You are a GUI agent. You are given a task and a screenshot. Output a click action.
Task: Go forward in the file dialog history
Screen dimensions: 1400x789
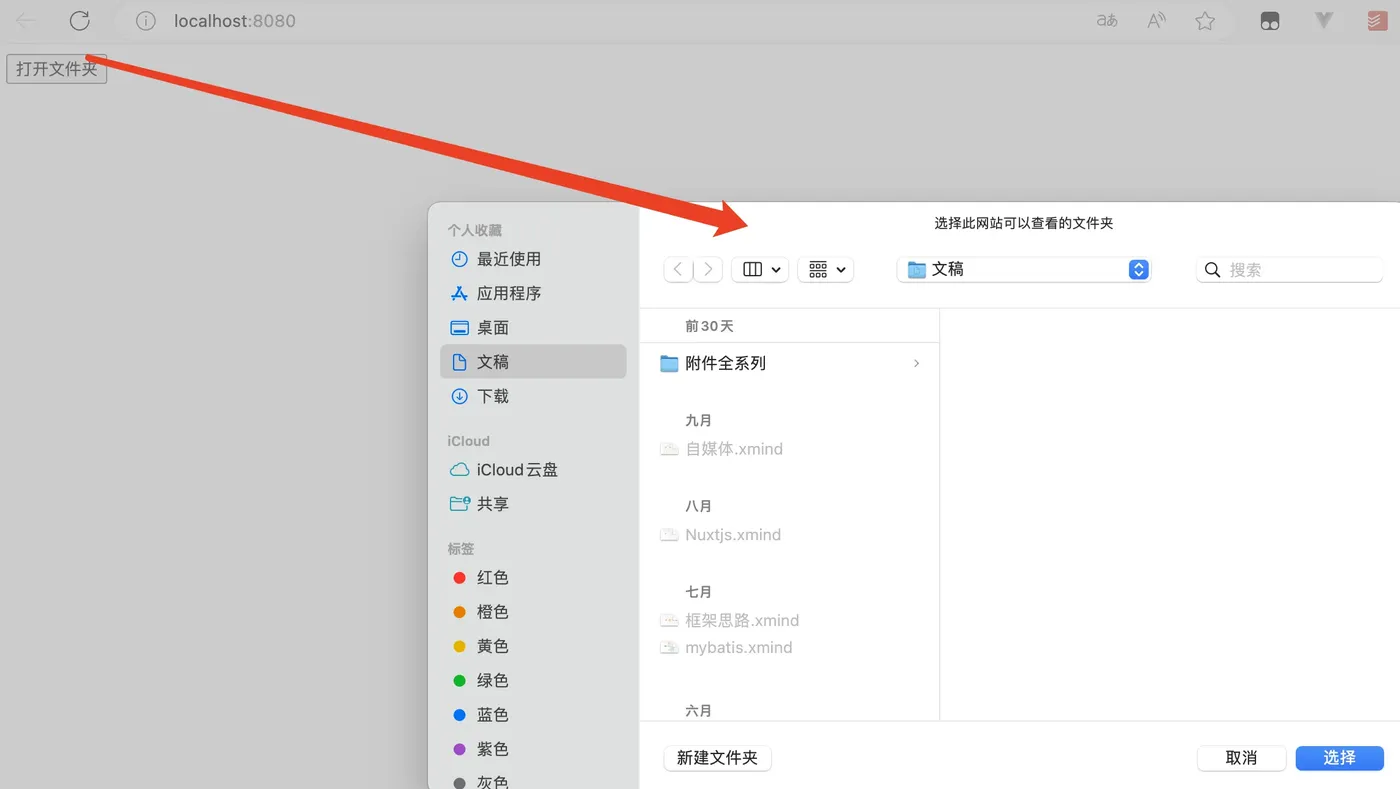pos(708,269)
